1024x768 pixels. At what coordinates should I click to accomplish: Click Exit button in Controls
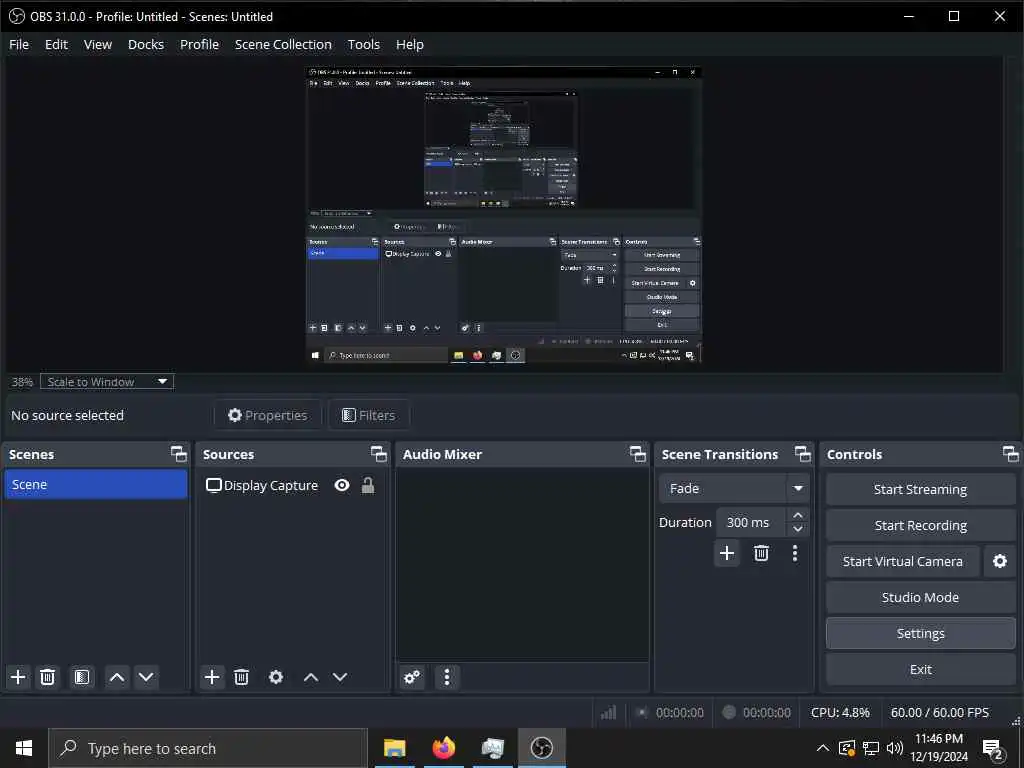920,669
